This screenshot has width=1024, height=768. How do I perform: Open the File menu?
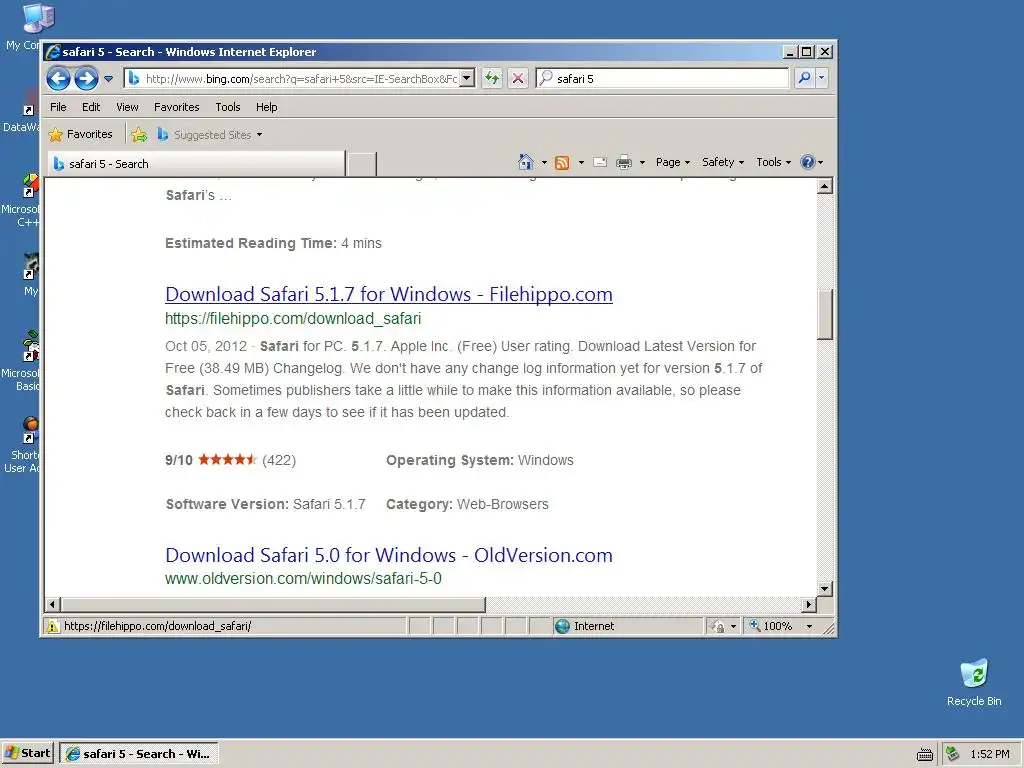pos(58,107)
